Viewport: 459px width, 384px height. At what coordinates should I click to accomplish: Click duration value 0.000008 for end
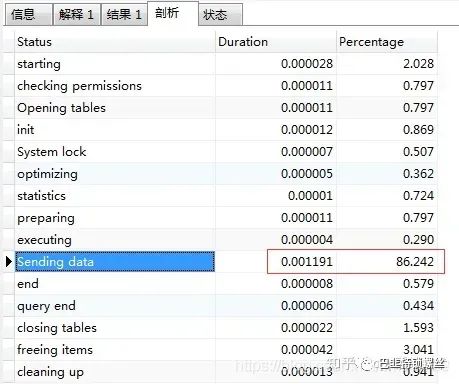[307, 284]
